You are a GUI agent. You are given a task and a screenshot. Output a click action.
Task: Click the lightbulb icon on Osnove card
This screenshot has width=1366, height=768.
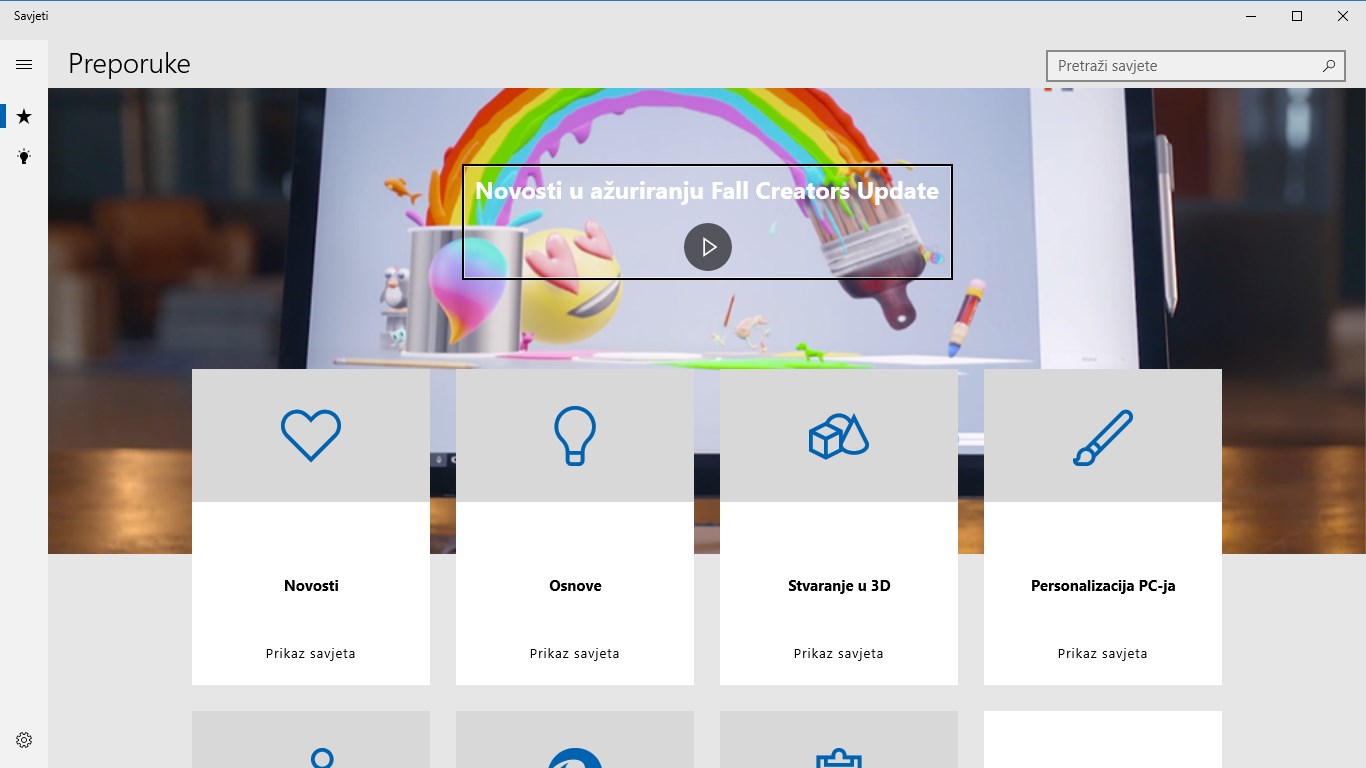pos(575,435)
